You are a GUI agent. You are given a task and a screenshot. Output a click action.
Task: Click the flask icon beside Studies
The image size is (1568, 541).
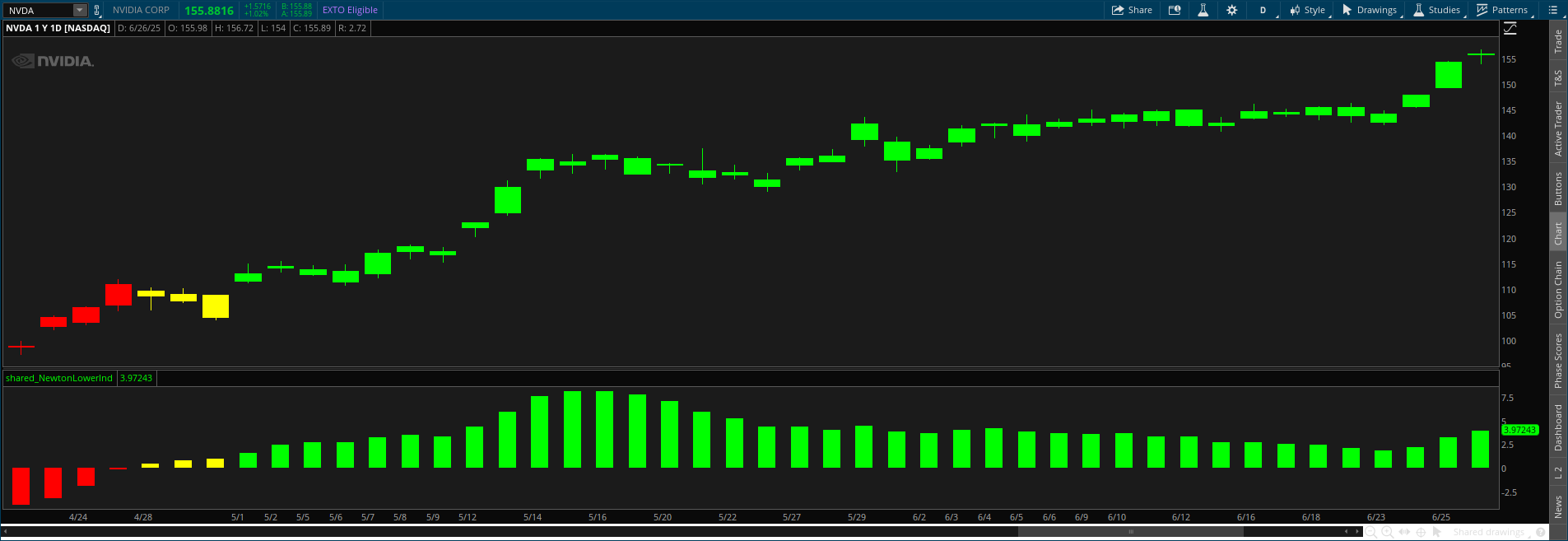click(1418, 10)
